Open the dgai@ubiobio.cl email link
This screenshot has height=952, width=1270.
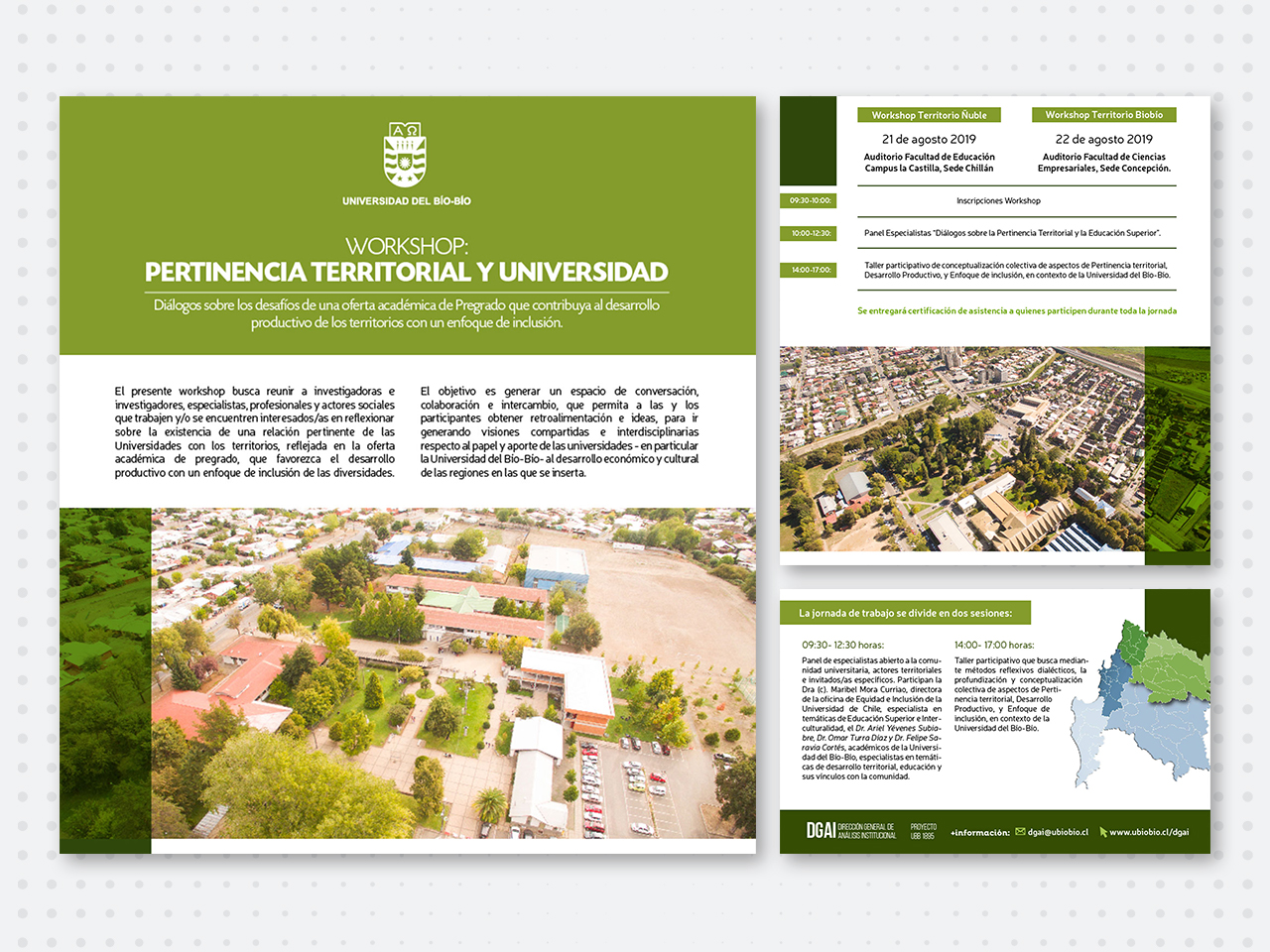tap(1058, 832)
